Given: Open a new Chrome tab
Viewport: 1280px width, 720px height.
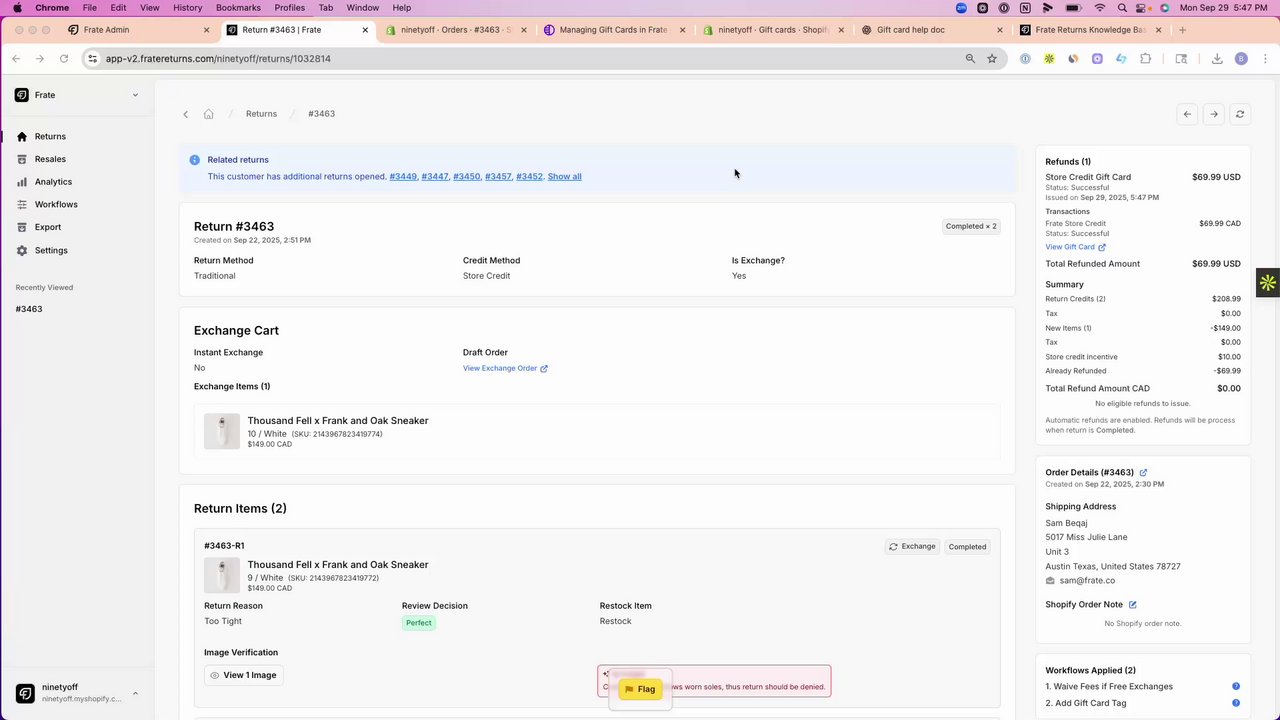Looking at the screenshot, I should (x=1182, y=30).
